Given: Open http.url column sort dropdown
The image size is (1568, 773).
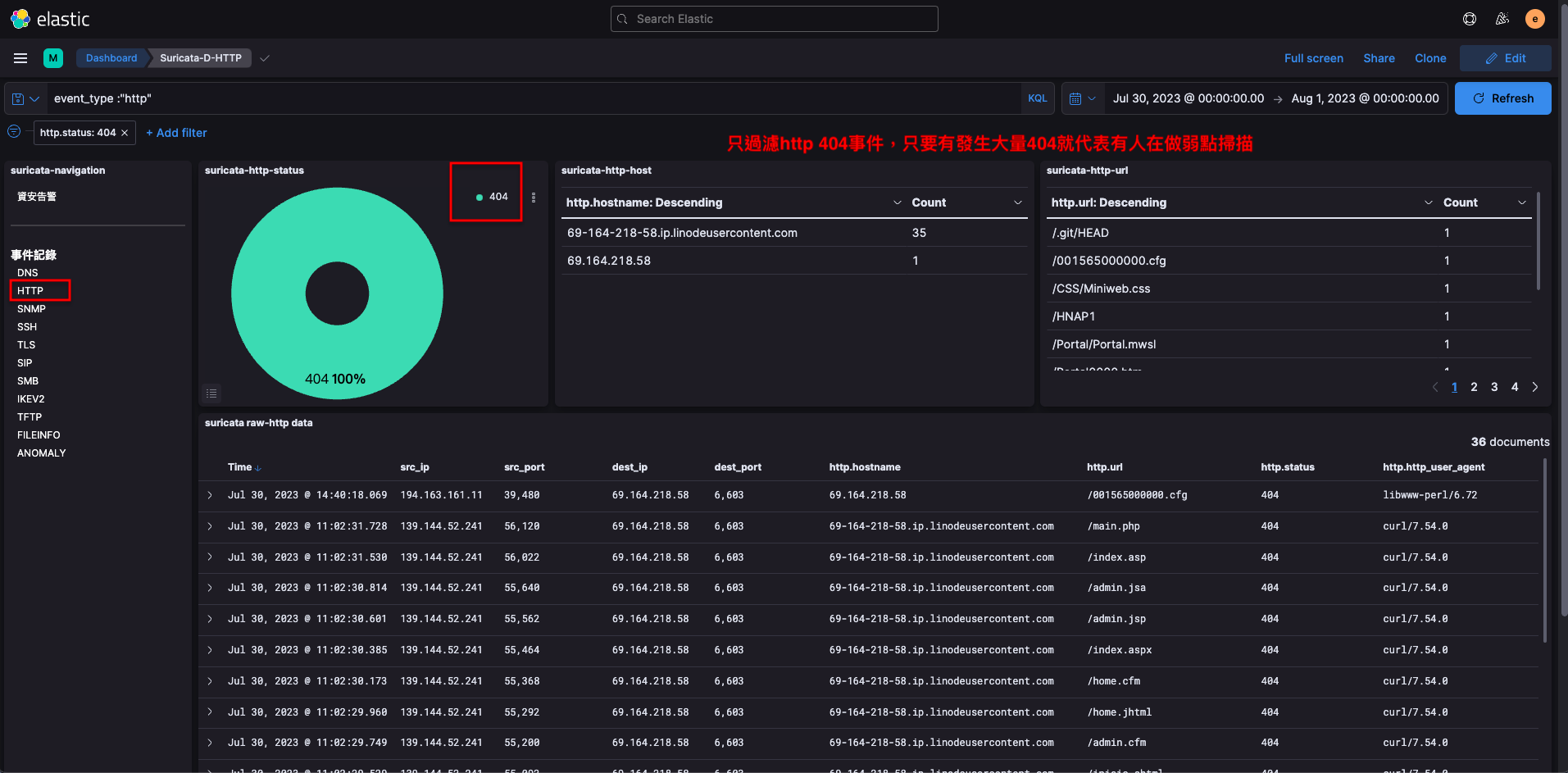Looking at the screenshot, I should (x=1429, y=202).
